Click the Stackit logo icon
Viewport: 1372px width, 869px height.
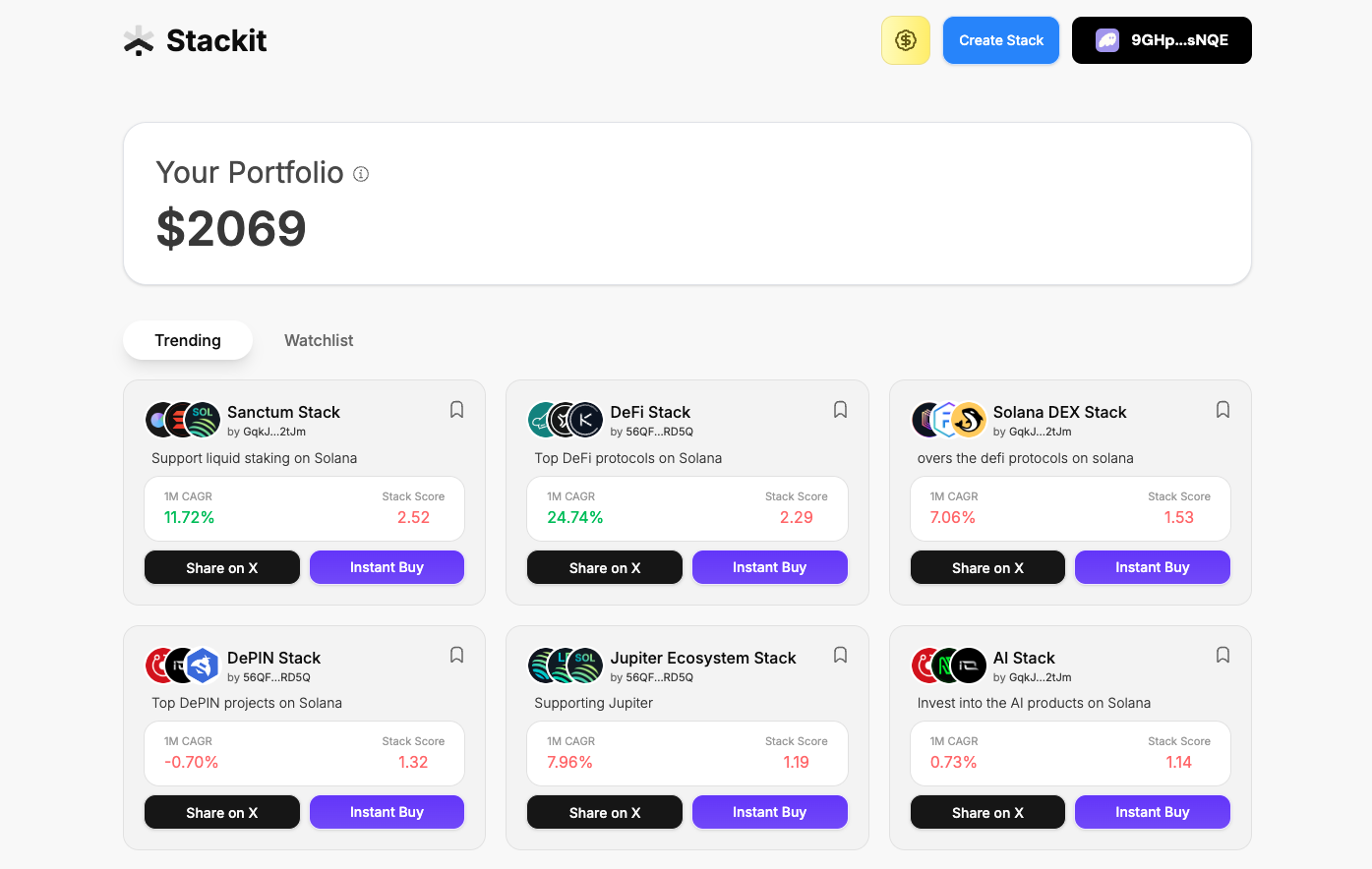tap(139, 40)
